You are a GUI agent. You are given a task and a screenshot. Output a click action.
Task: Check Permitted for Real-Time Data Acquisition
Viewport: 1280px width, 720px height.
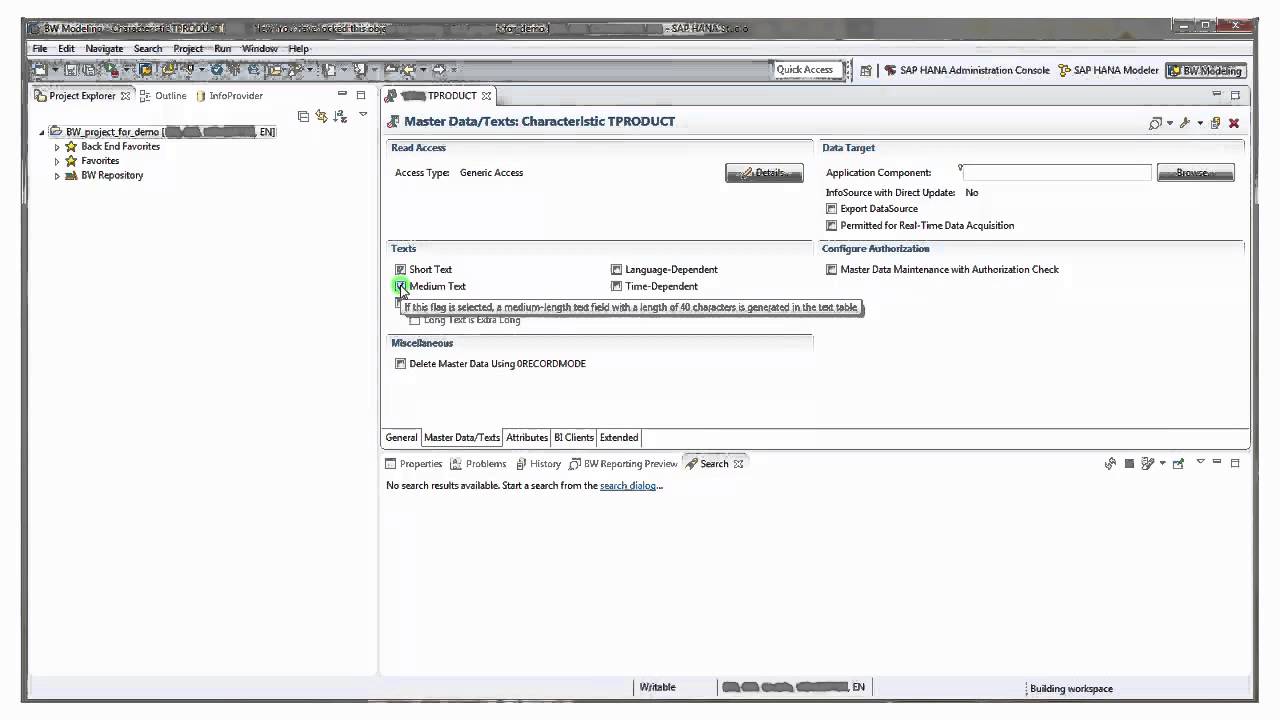(x=831, y=226)
